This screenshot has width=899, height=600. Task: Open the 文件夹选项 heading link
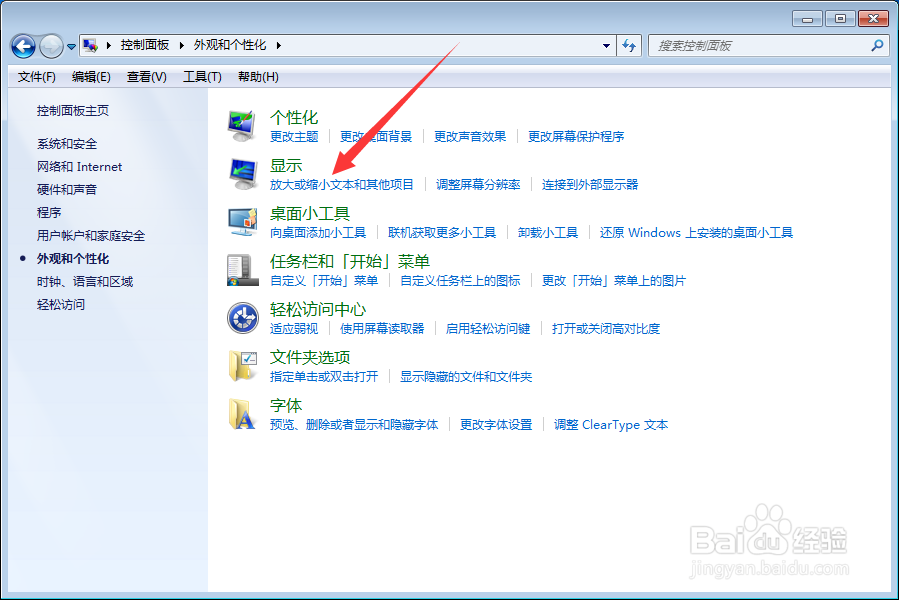point(310,357)
